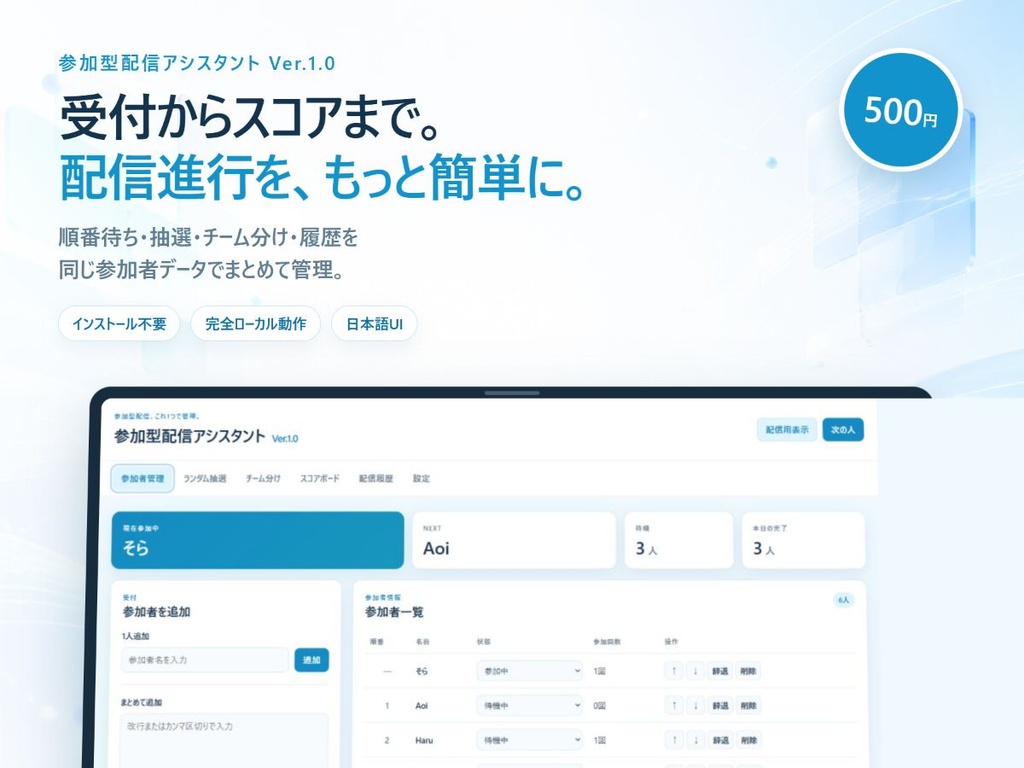Go to the スコアボード tab
This screenshot has width=1024, height=768.
(x=319, y=478)
